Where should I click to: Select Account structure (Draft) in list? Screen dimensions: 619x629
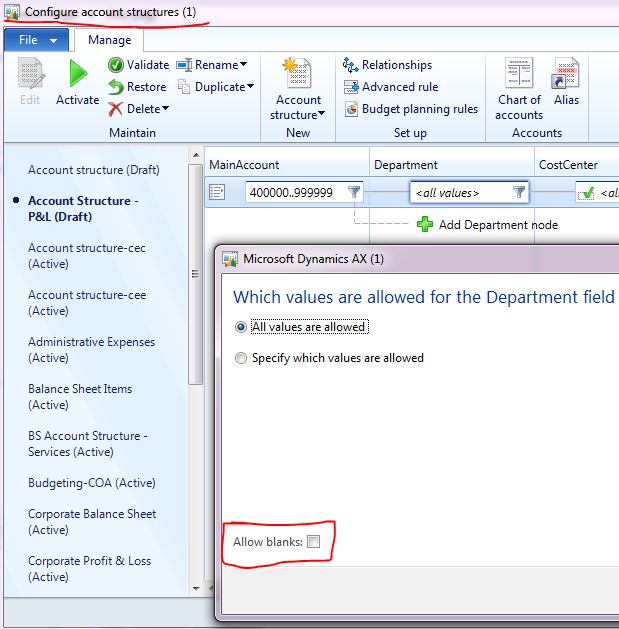[x=94, y=170]
